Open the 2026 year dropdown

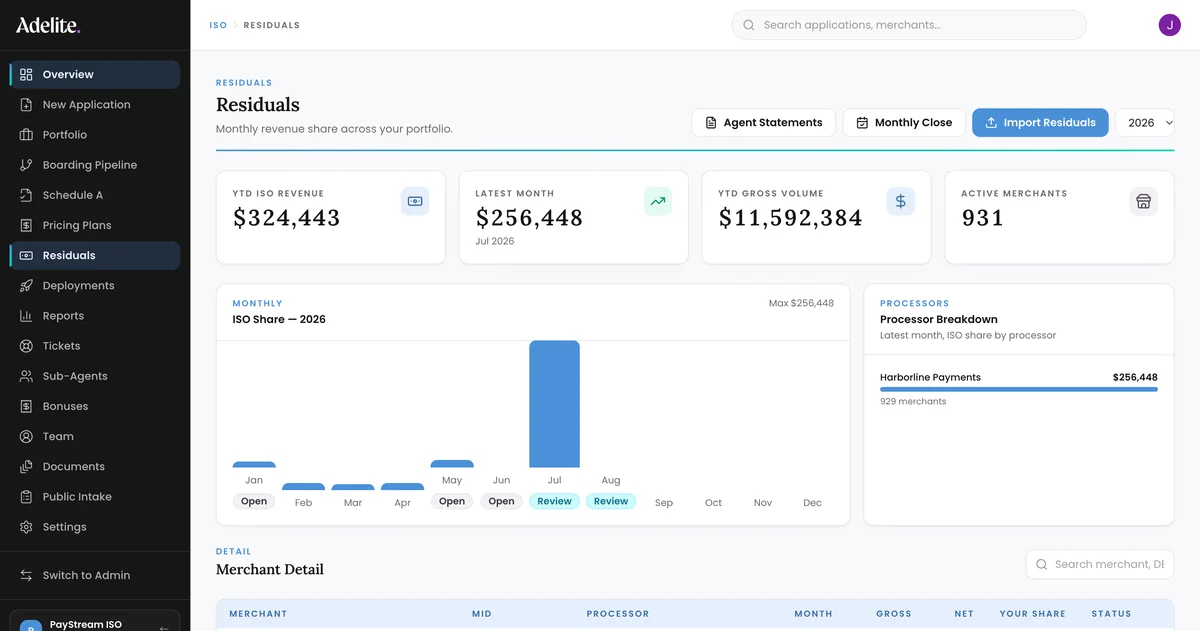1145,123
